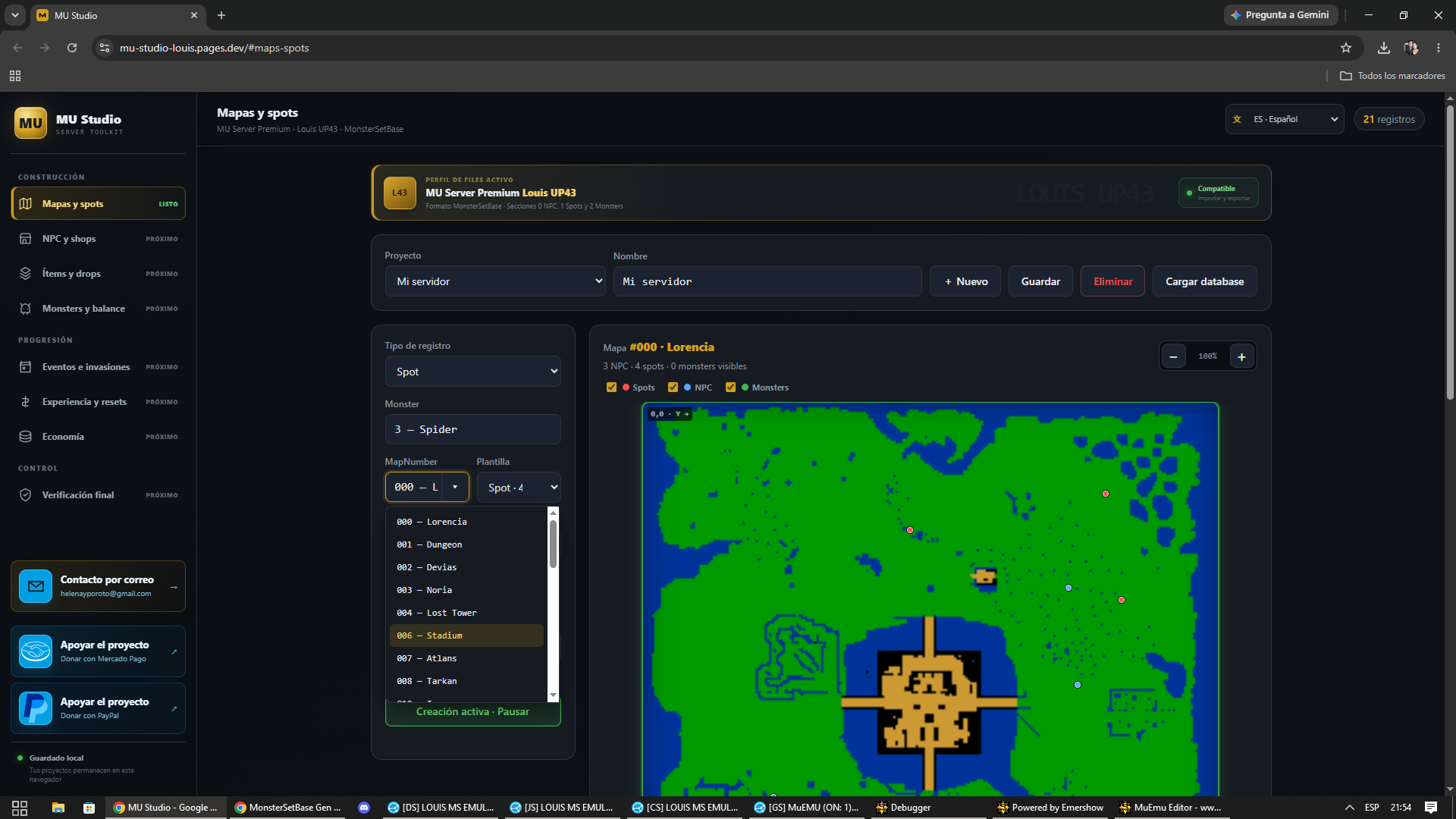
Task: Zoom out the map with minus button
Action: point(1173,356)
